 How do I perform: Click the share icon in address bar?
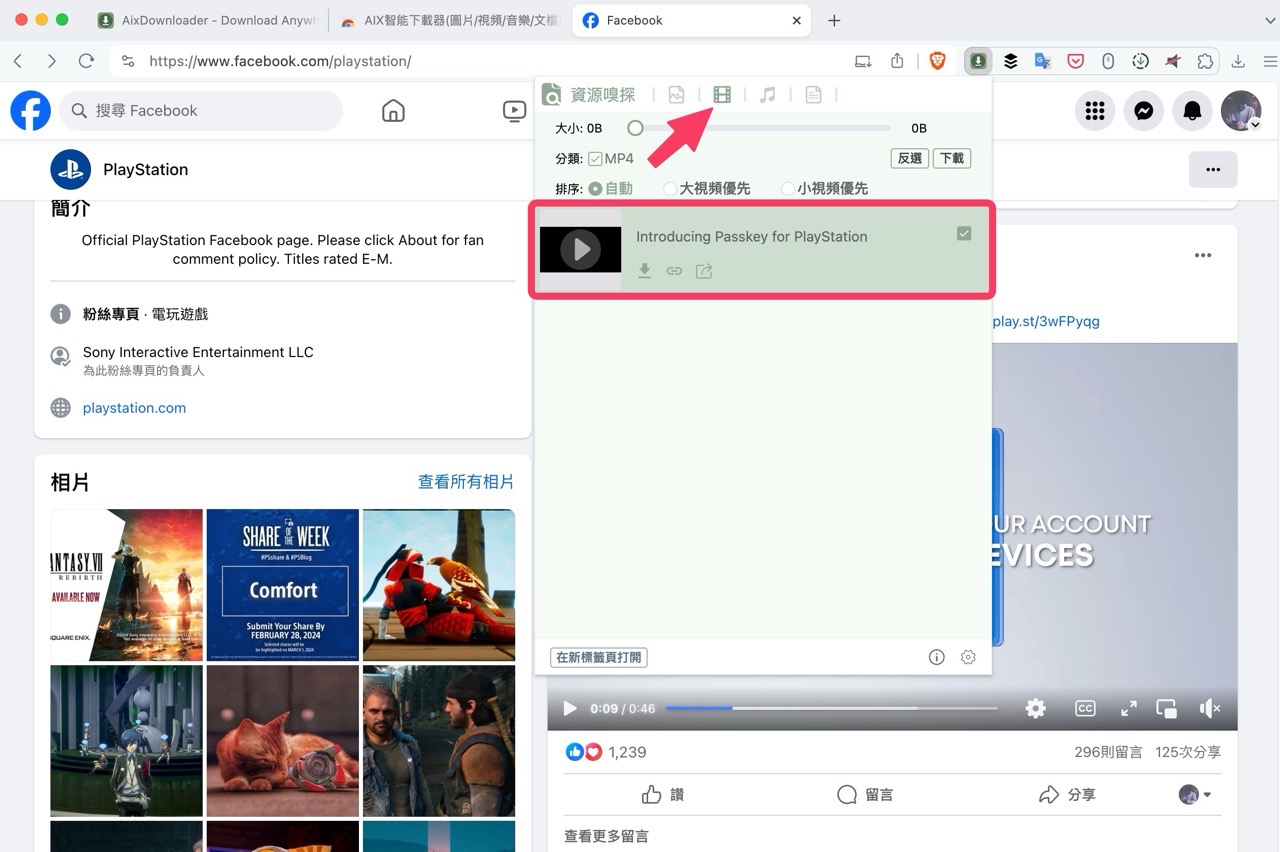click(x=897, y=61)
